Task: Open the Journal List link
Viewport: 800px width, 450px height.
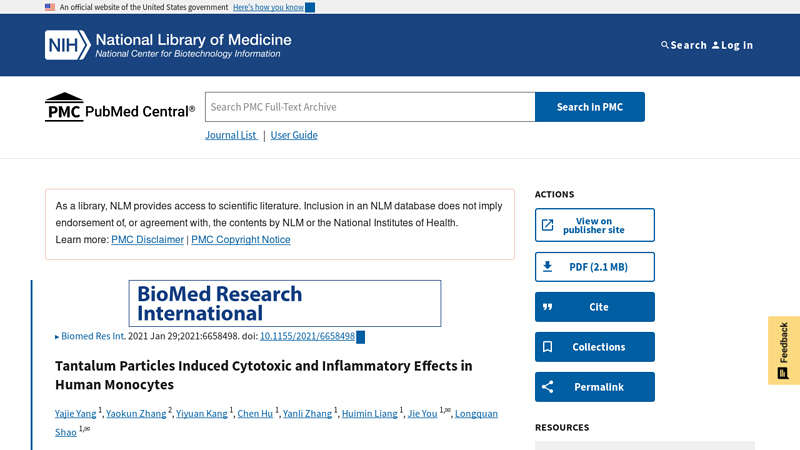Action: (231, 135)
